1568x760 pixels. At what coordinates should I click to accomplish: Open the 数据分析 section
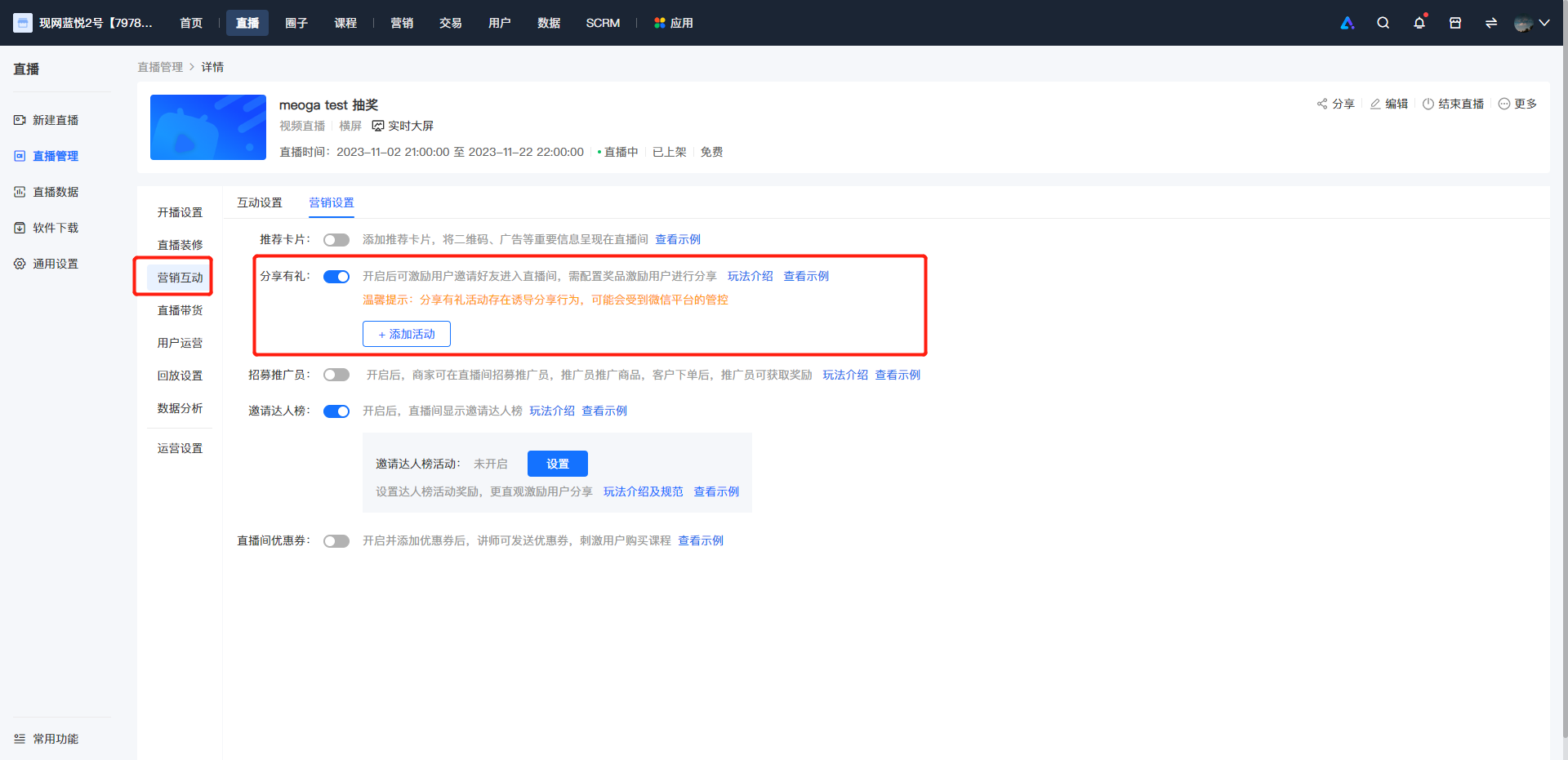[x=180, y=408]
